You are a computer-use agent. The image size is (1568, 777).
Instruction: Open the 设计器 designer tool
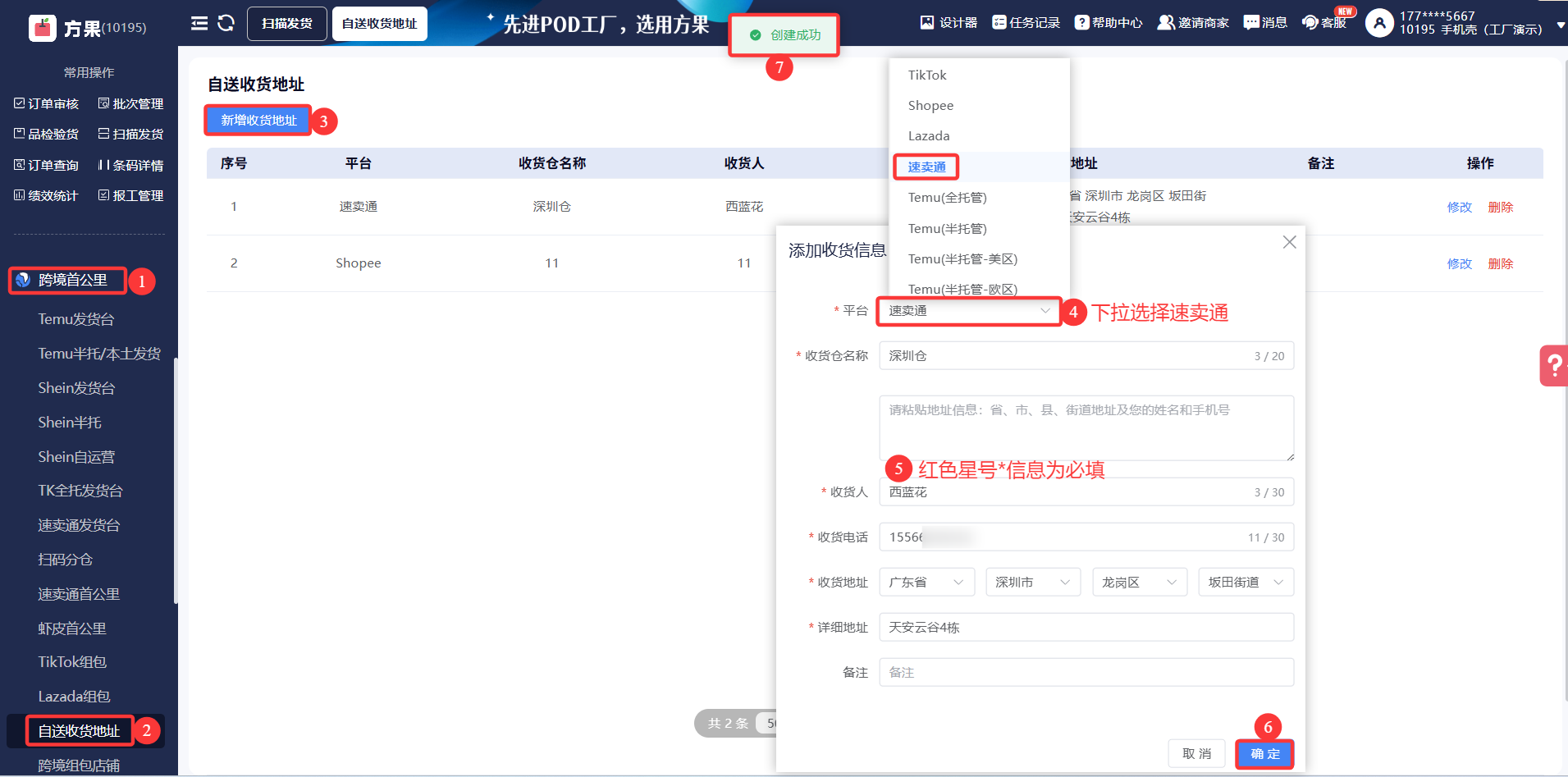(949, 23)
